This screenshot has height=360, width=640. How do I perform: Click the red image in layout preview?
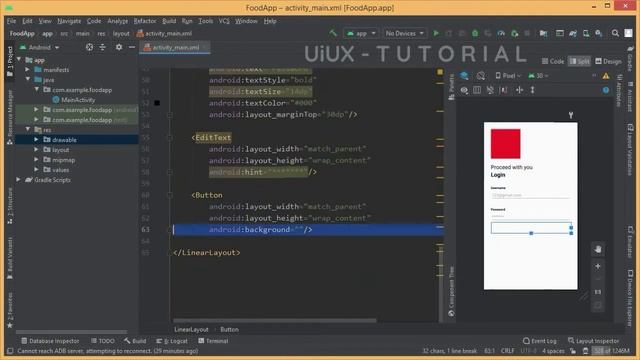(x=505, y=144)
